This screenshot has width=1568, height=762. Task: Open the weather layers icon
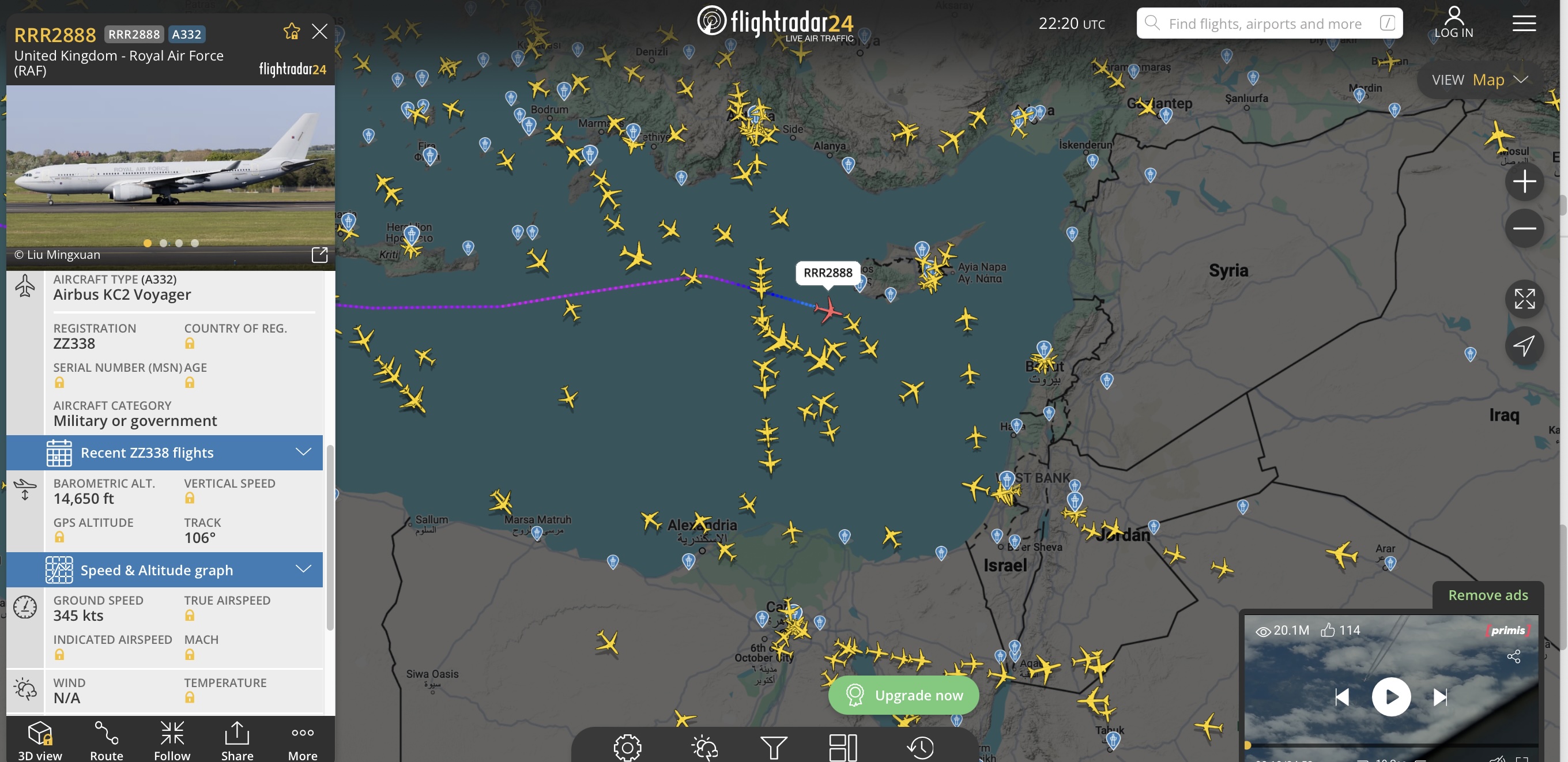pyautogui.click(x=704, y=748)
